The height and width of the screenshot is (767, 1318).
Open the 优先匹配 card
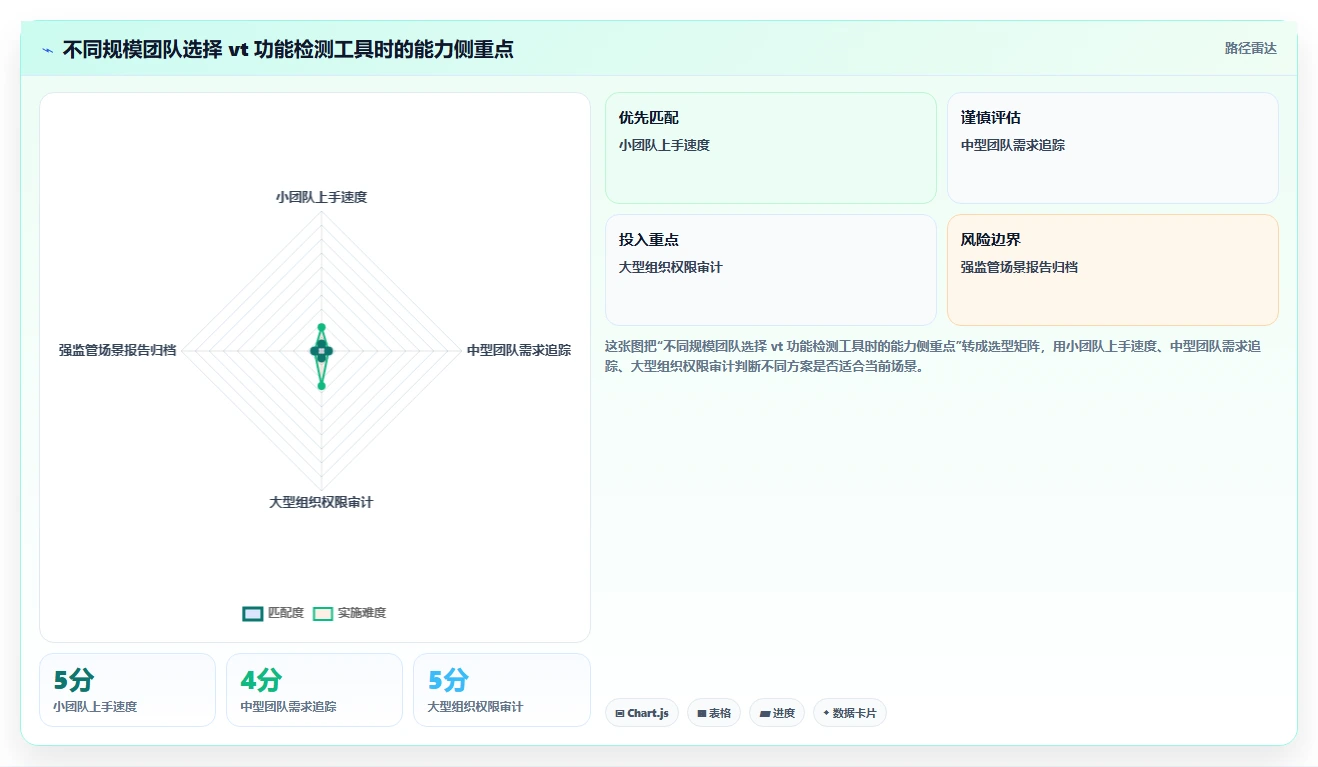coord(771,148)
